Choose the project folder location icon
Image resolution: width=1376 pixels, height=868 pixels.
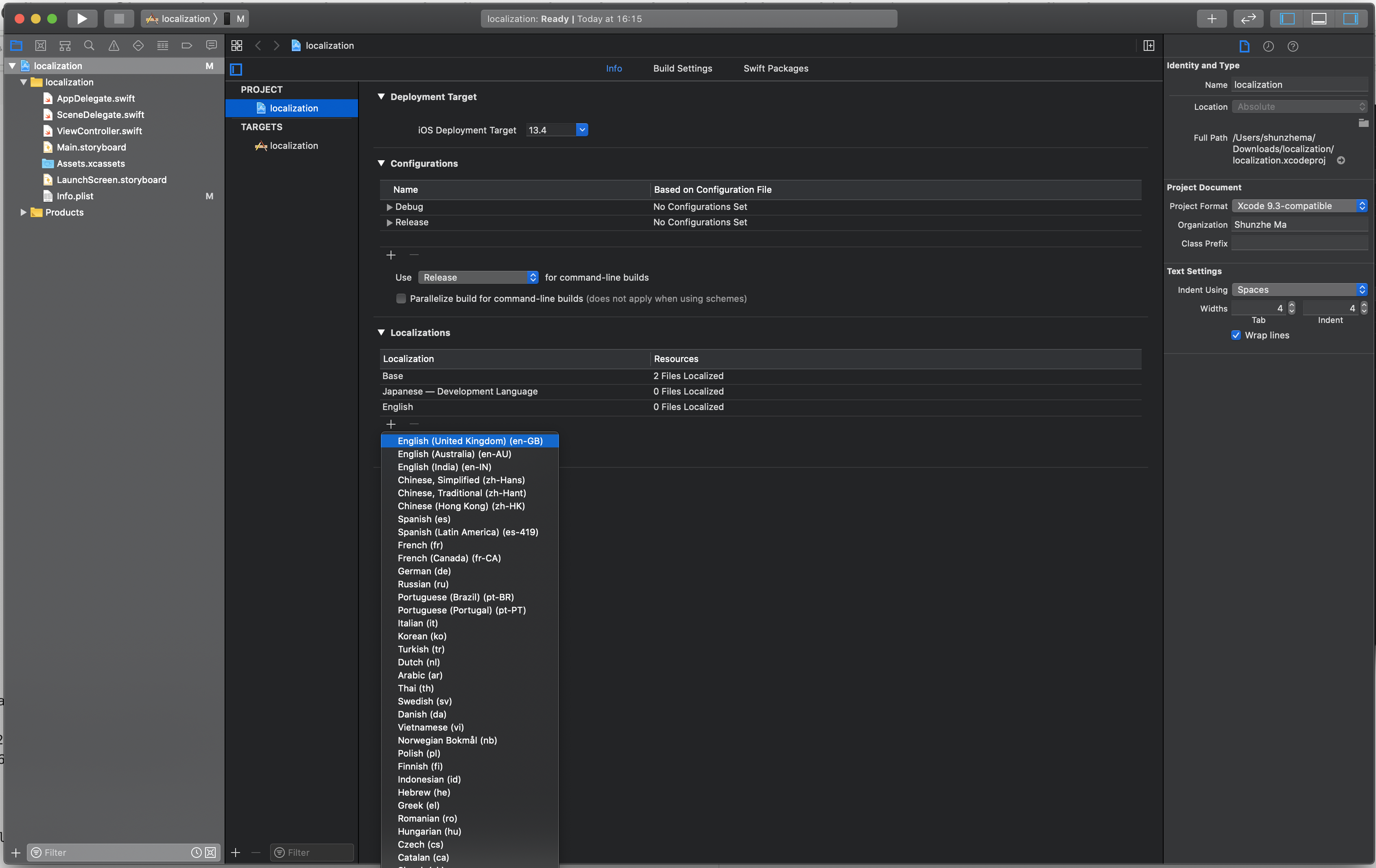[1363, 122]
